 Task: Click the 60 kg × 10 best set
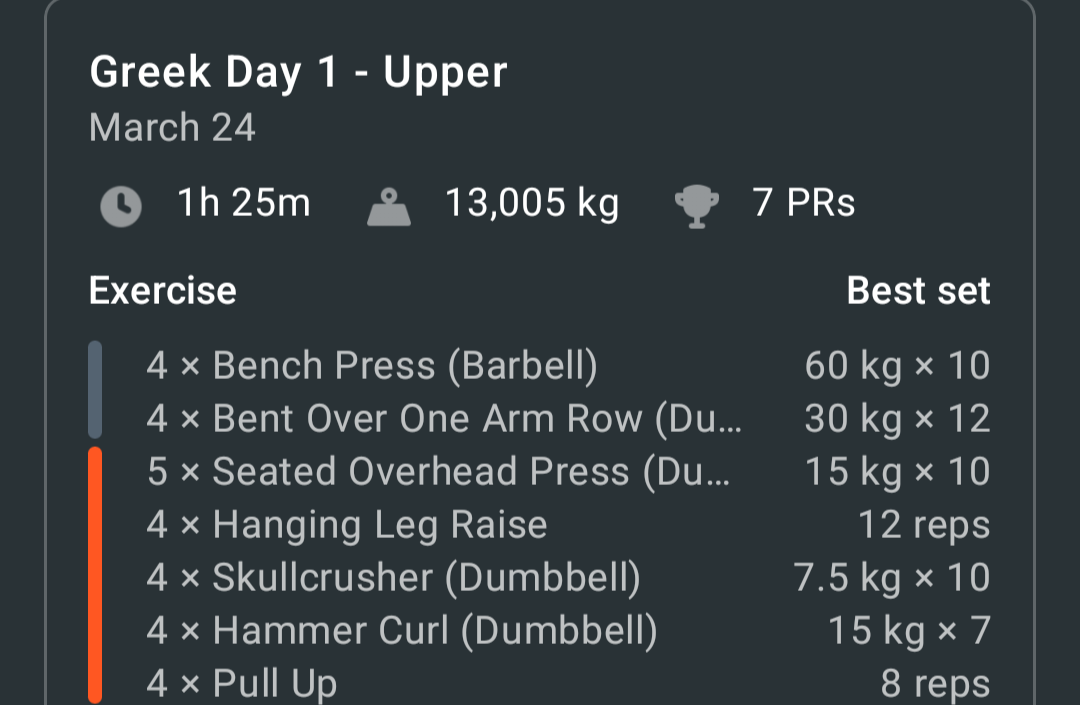tap(897, 366)
